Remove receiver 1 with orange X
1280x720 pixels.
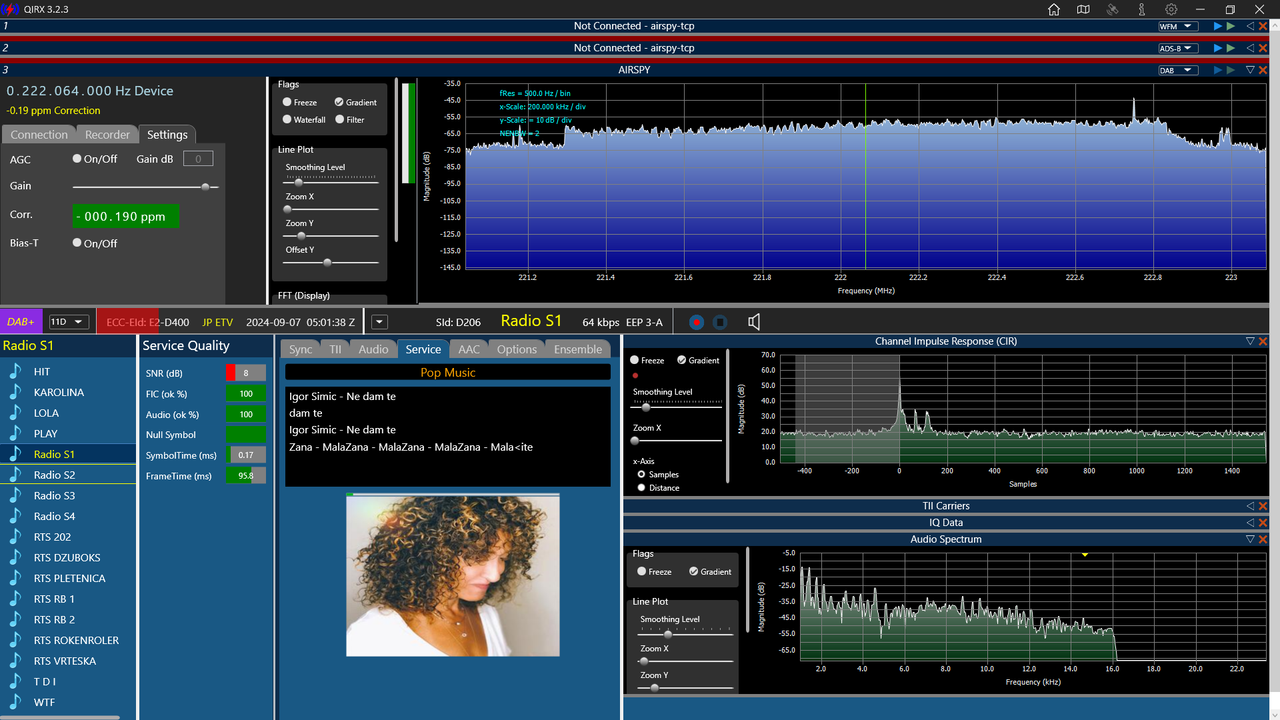pos(1263,26)
